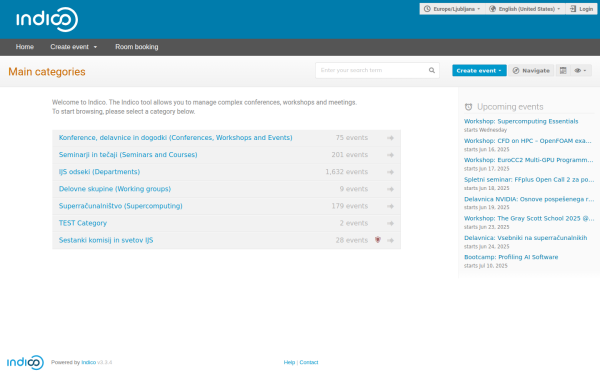Click arrow for Konference, delavnice in dogodki row
The height and width of the screenshot is (375, 600).
coord(390,138)
